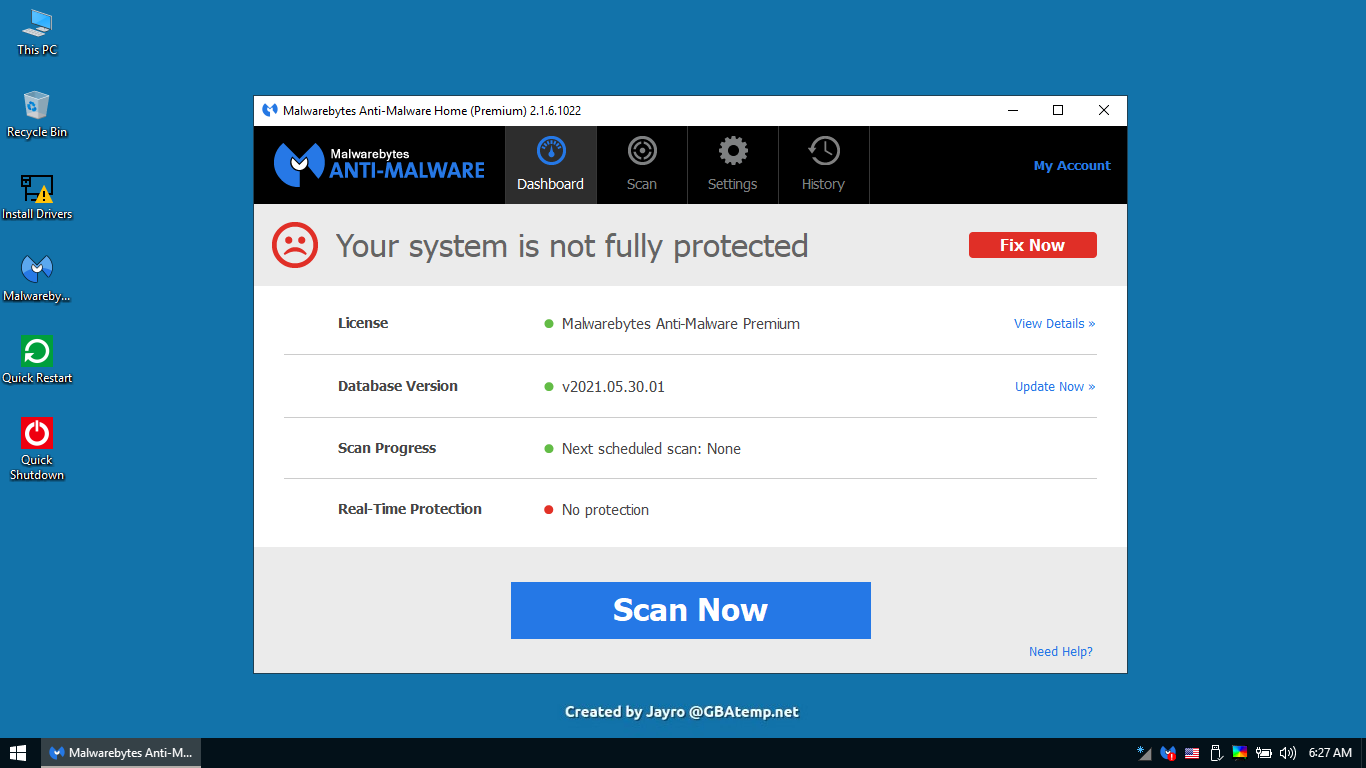
Task: Click the 'Malwarebytes Anti-Malware Premium' license text
Action: click(x=681, y=324)
